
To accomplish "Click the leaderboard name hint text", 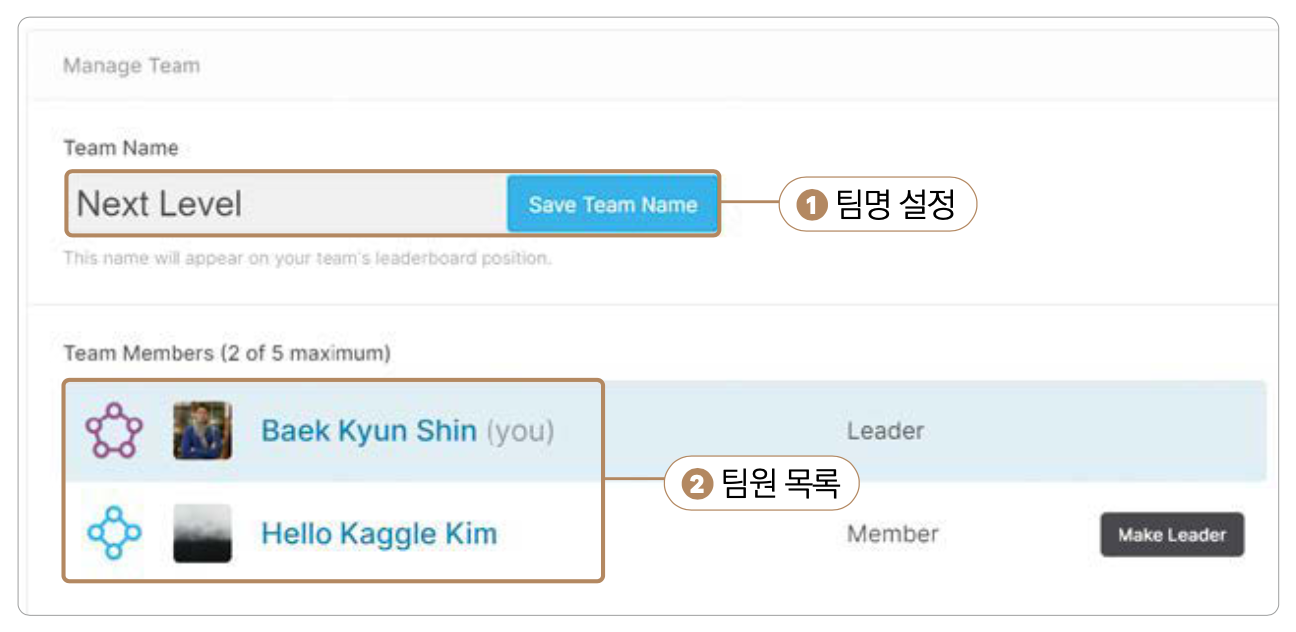I will [x=307, y=258].
